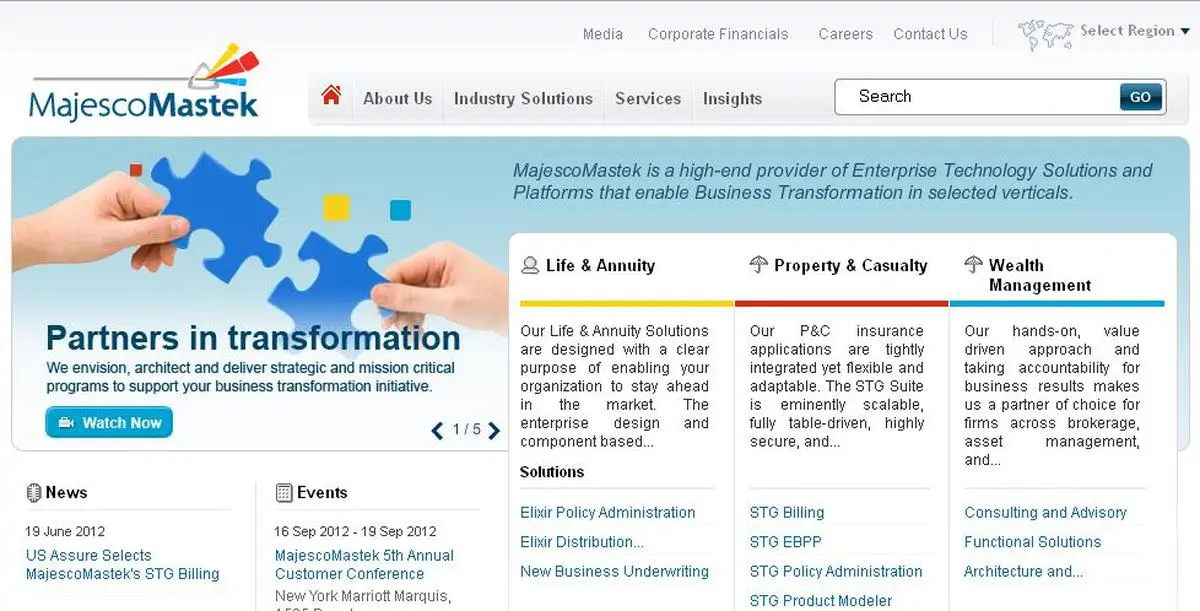Open the STG Billing solution link
Screen dimensions: 1200x611
[787, 512]
